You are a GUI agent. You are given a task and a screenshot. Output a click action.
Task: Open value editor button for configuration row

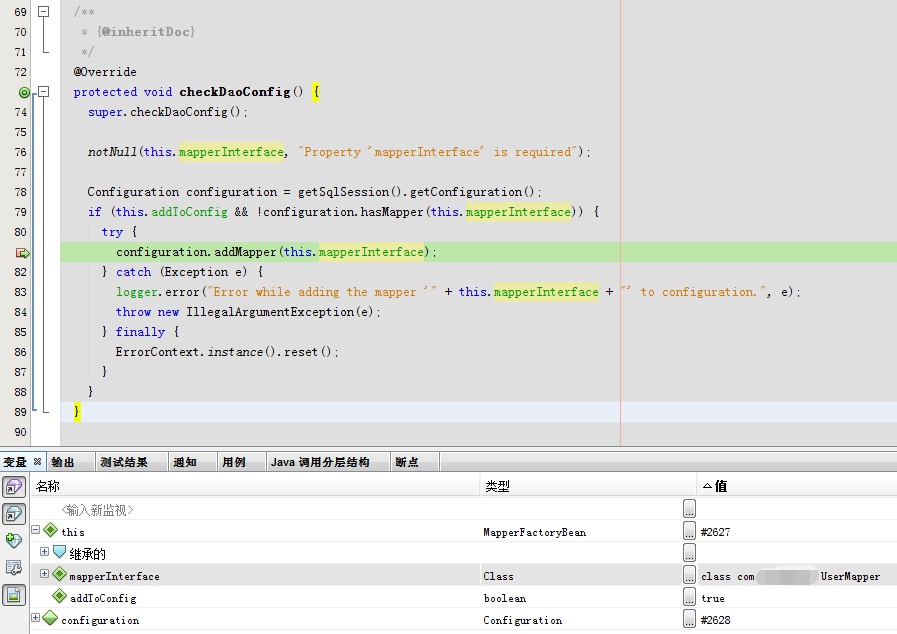689,618
